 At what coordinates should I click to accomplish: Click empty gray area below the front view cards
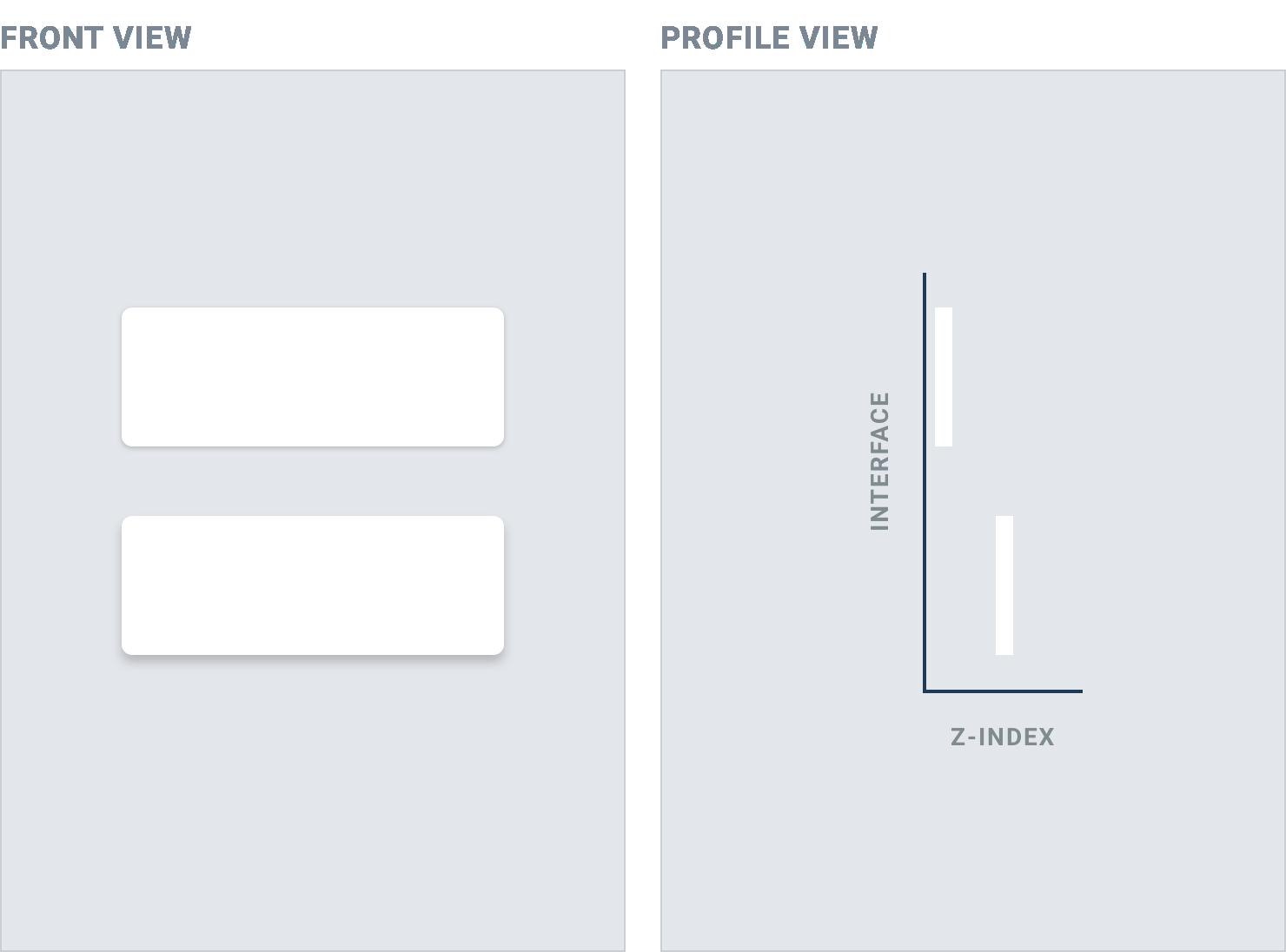(313, 799)
